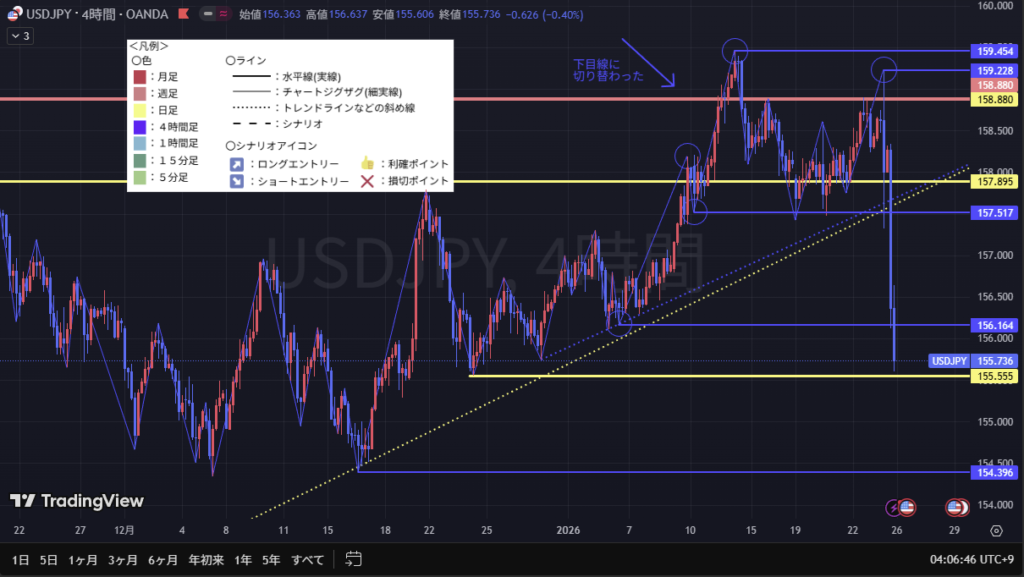Switch range to 年初来
The height and width of the screenshot is (577, 1024).
coord(200,559)
